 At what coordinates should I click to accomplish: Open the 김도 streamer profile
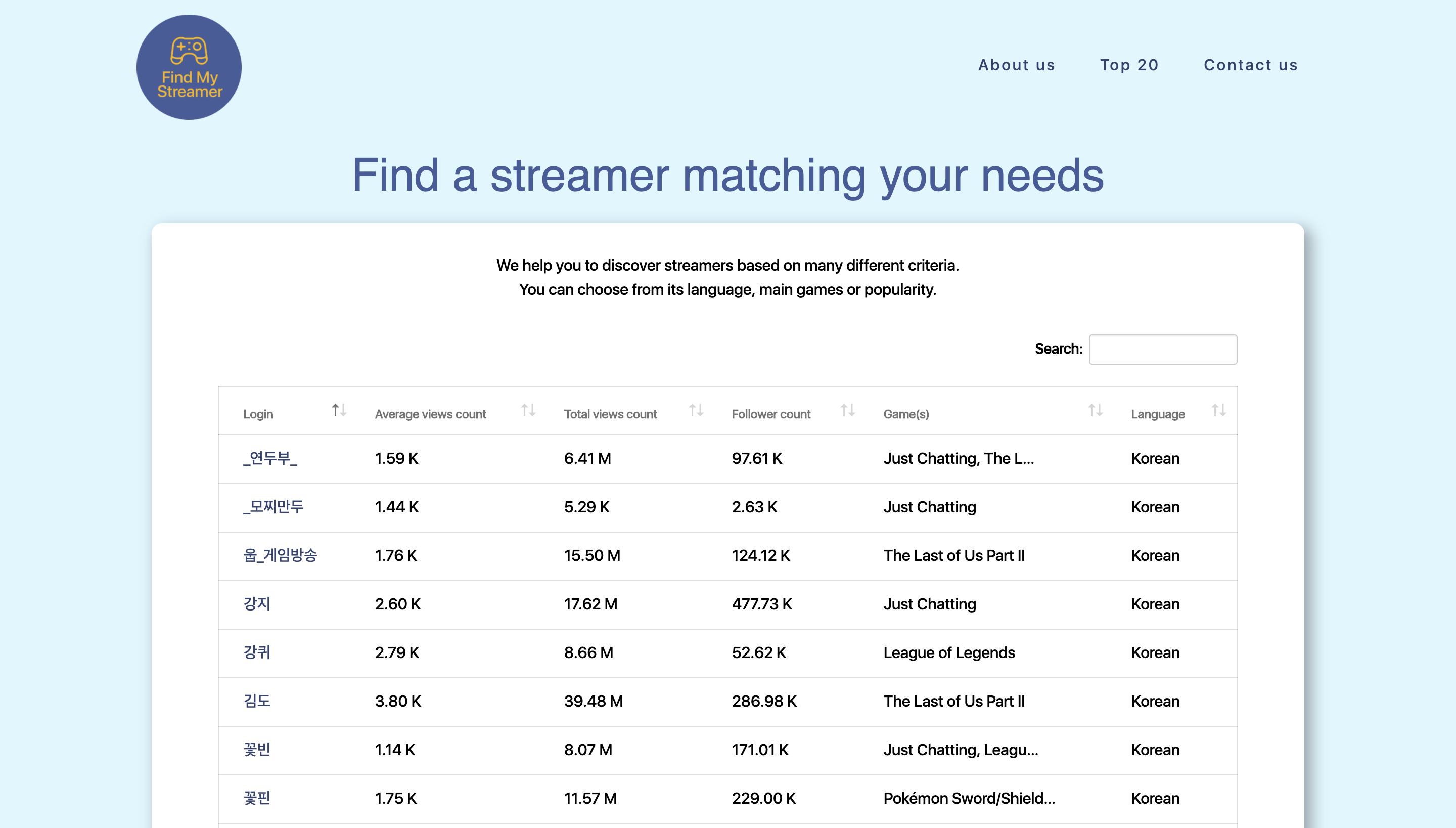[257, 702]
